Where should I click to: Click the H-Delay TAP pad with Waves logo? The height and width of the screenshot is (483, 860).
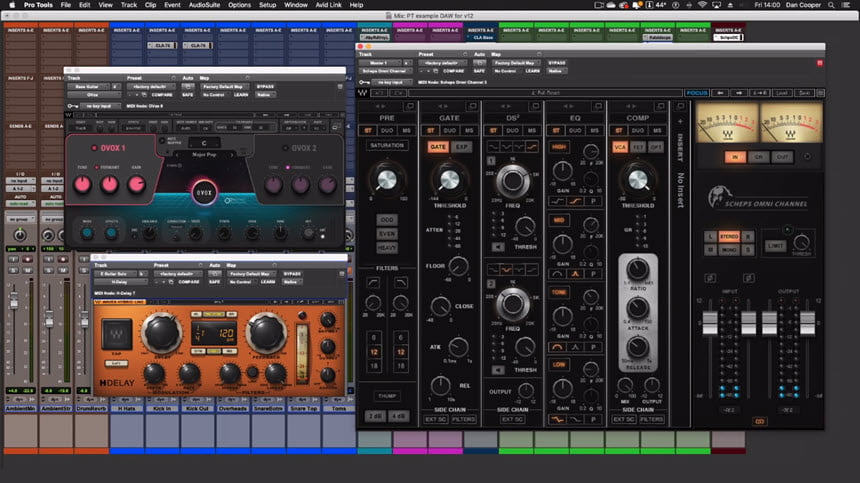point(116,334)
